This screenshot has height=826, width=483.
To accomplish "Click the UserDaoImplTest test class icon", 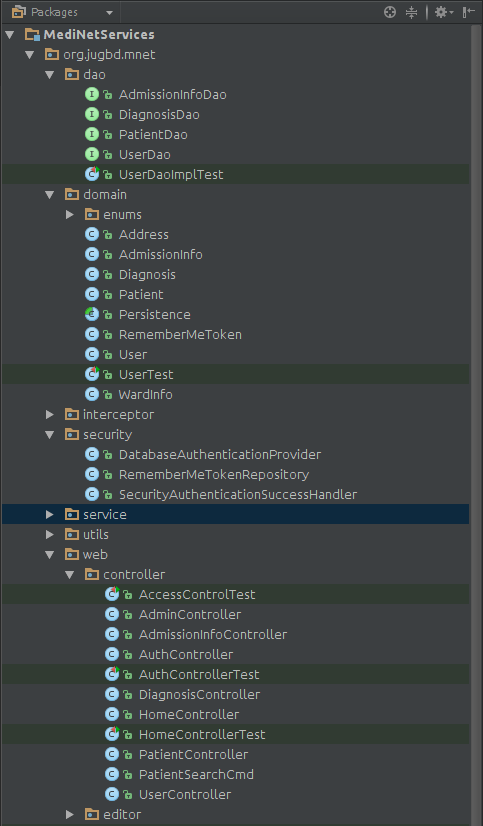I will click(x=92, y=174).
